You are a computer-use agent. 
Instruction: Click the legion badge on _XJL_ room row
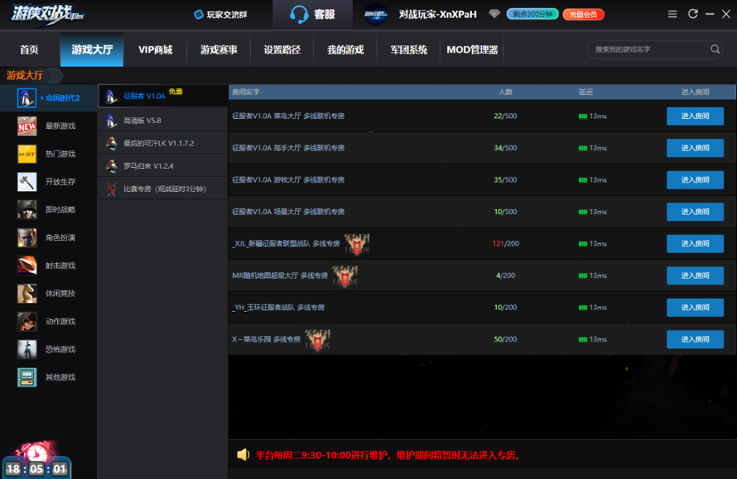(357, 244)
